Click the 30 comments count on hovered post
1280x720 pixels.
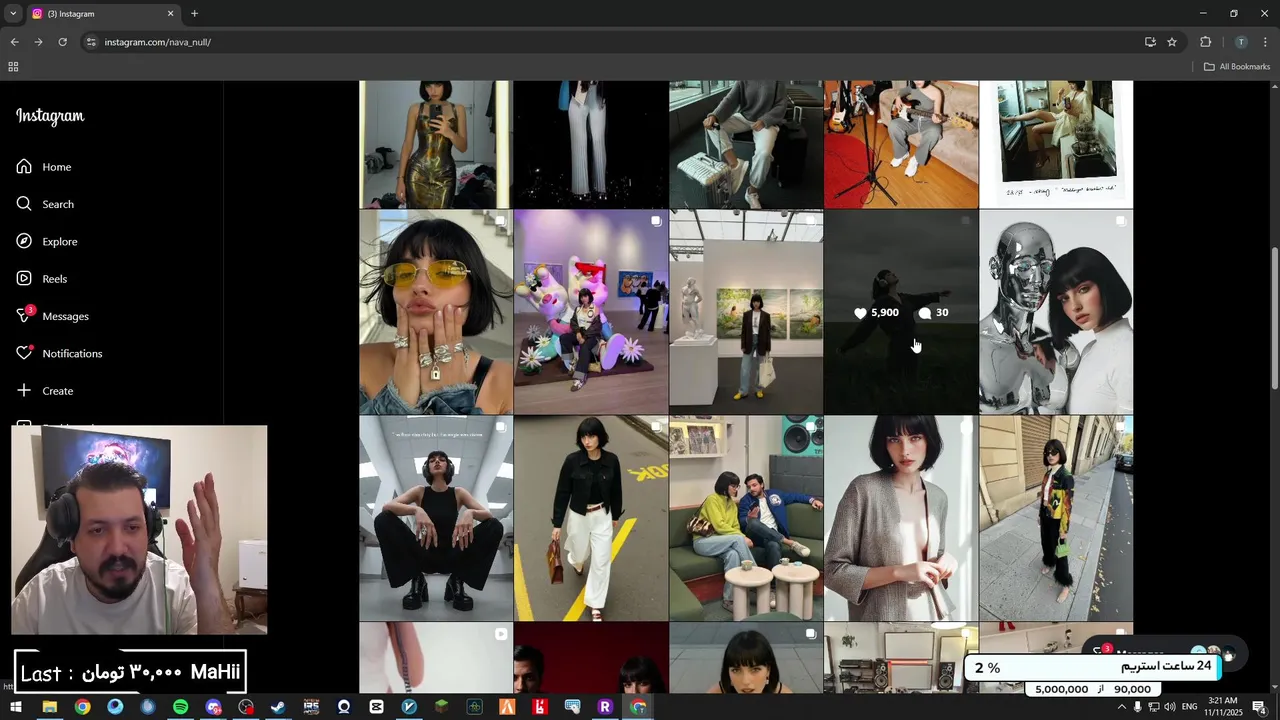pos(933,313)
